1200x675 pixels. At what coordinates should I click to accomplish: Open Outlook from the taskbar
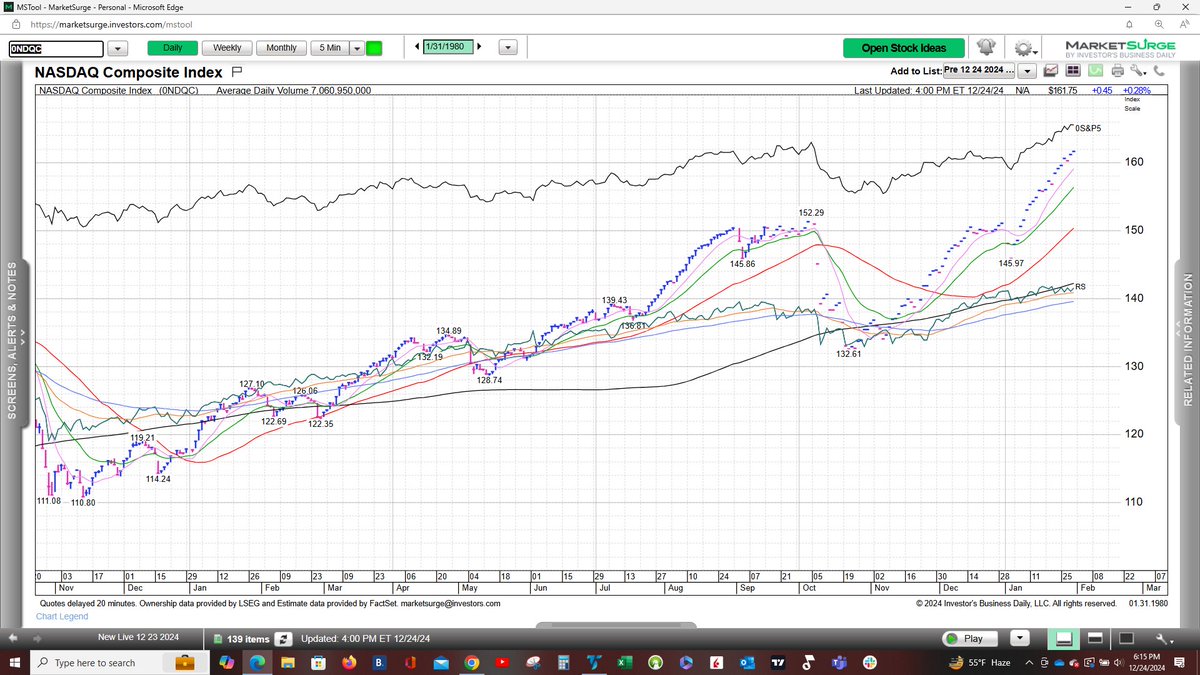[x=746, y=663]
